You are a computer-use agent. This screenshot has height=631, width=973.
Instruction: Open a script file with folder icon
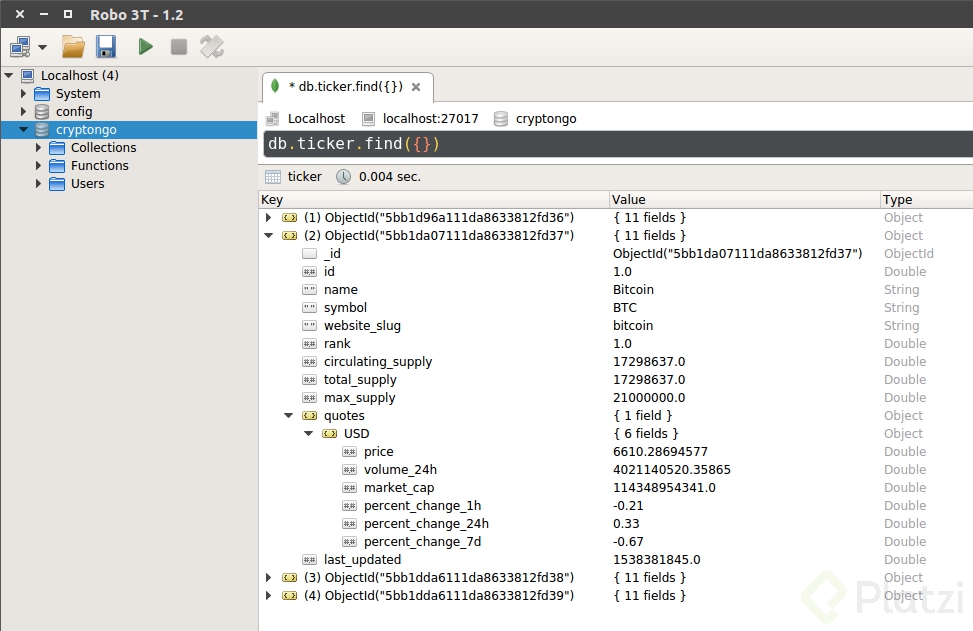(73, 46)
